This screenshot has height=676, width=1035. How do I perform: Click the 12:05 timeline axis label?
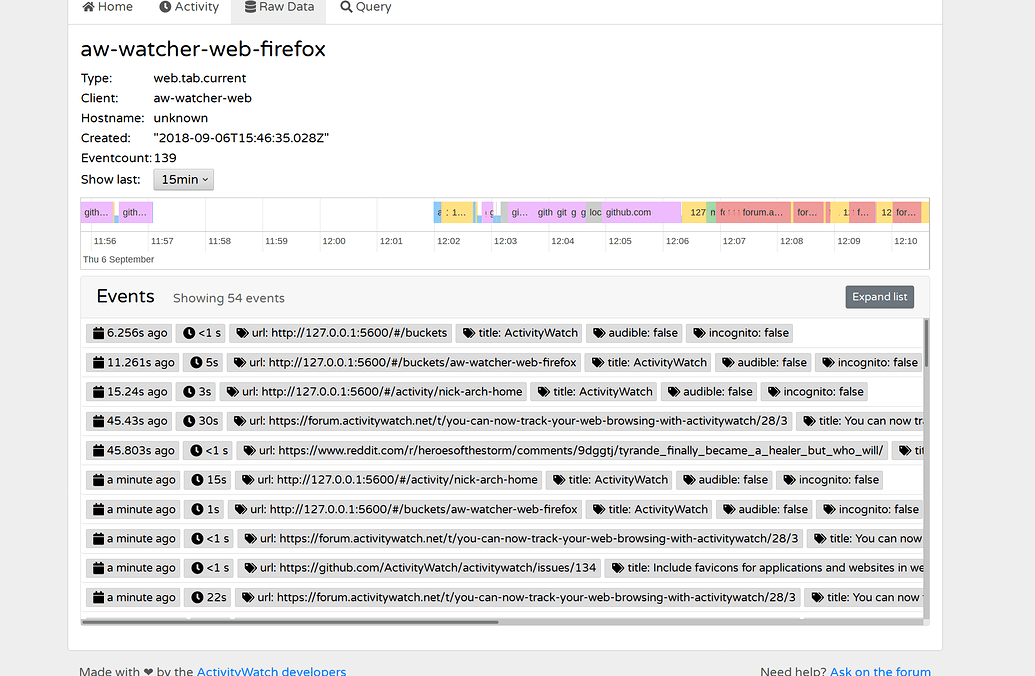click(x=620, y=241)
